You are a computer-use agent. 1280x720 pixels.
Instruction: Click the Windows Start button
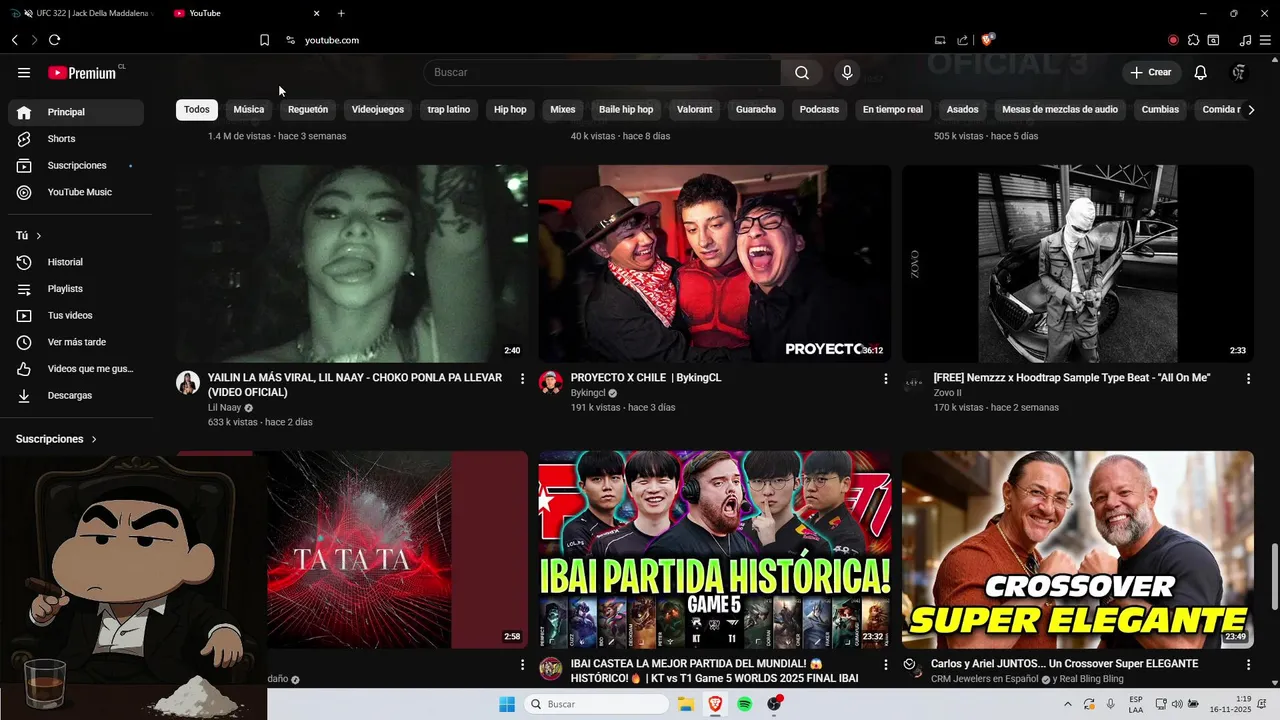click(507, 704)
